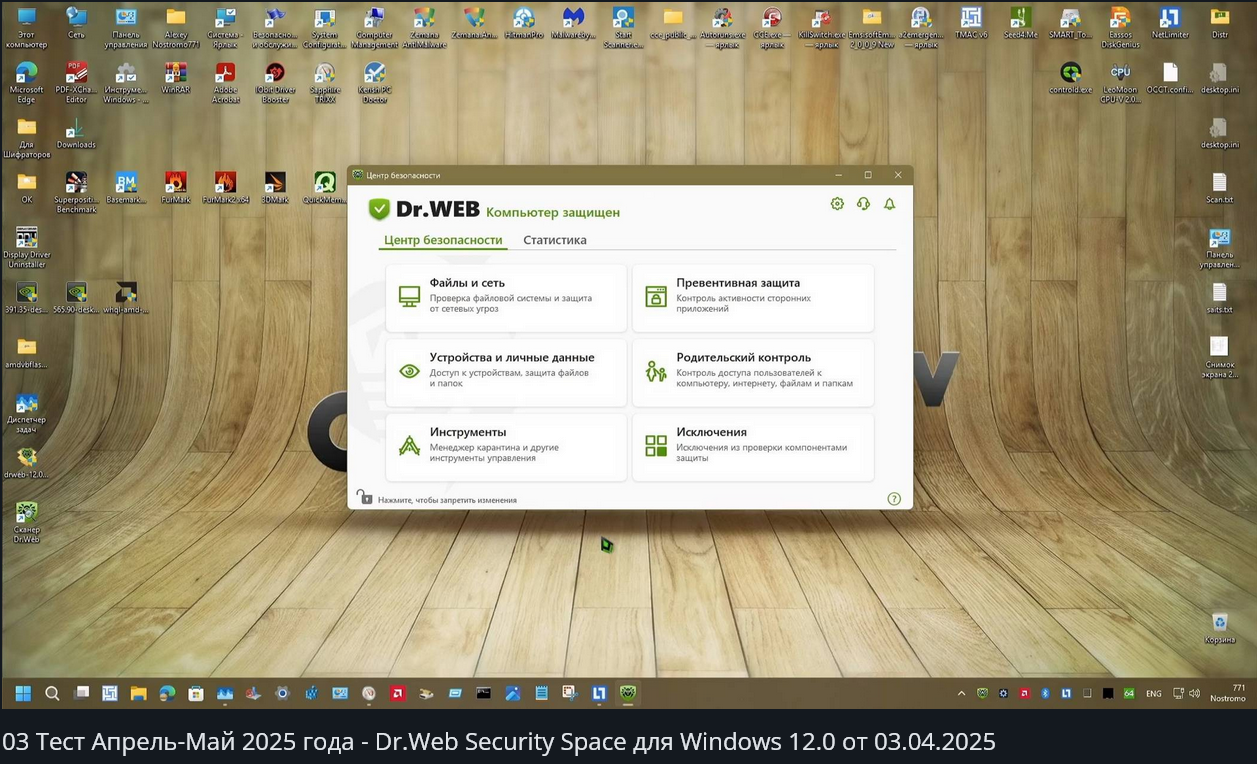
Task: Select LeoMoon CPU-V desktop icon
Action: (1120, 83)
